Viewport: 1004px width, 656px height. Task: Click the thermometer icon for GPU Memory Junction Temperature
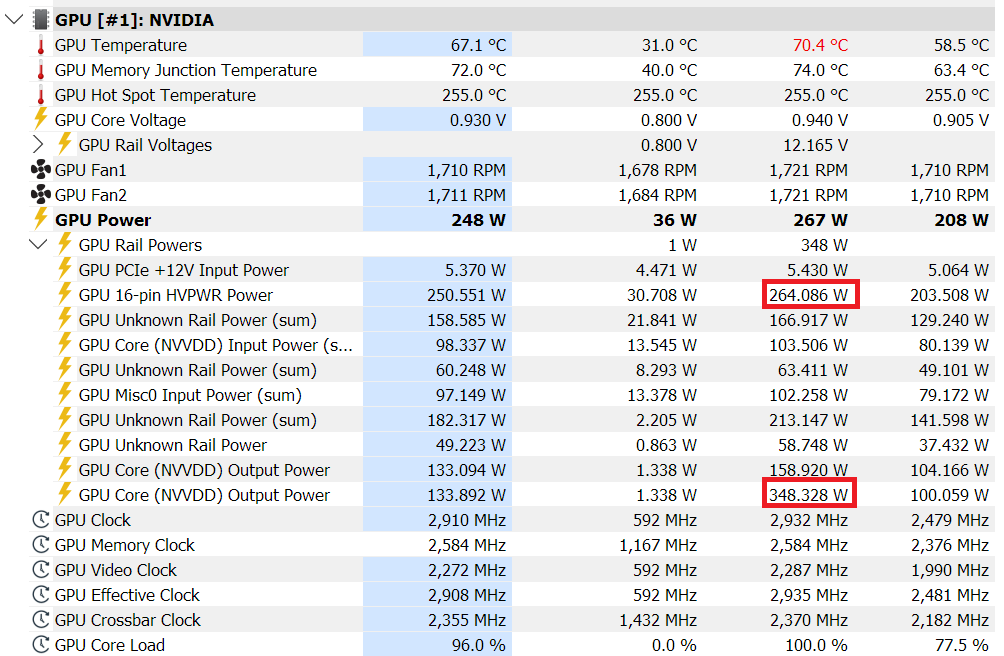tap(41, 70)
